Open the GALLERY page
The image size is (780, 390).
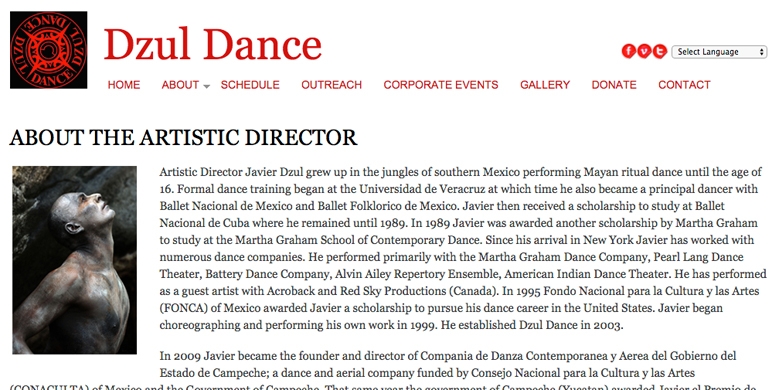pos(545,85)
